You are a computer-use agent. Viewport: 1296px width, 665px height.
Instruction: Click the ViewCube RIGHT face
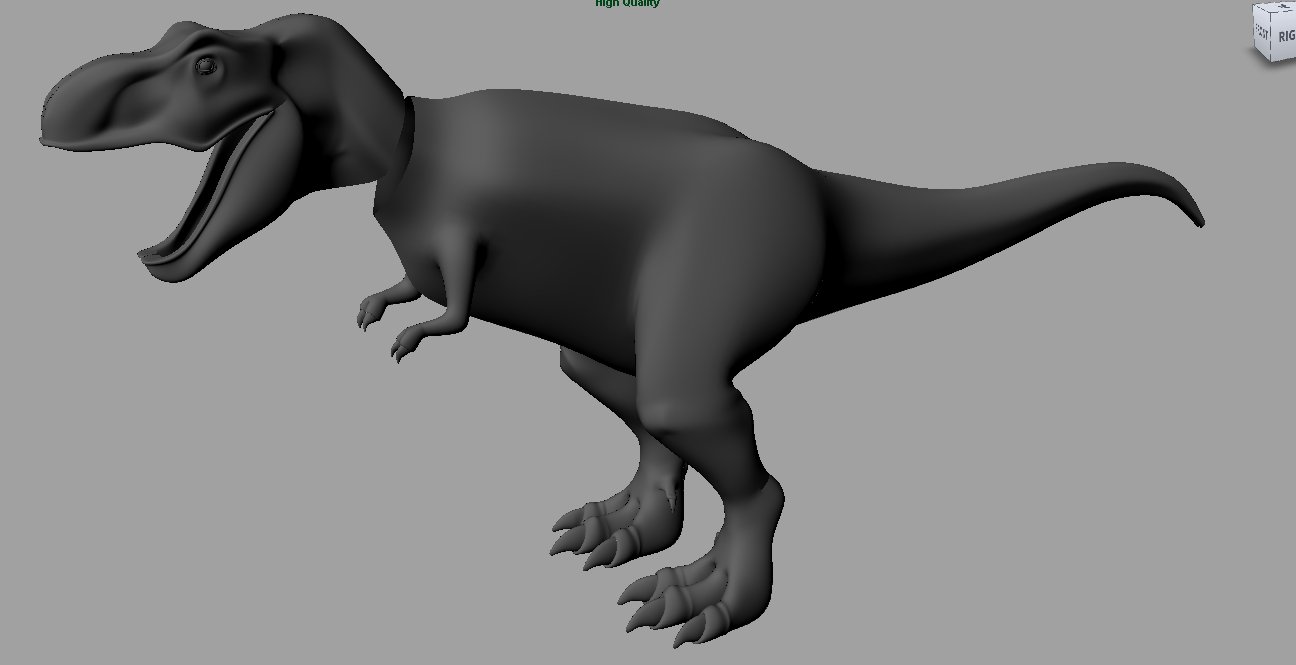1285,36
